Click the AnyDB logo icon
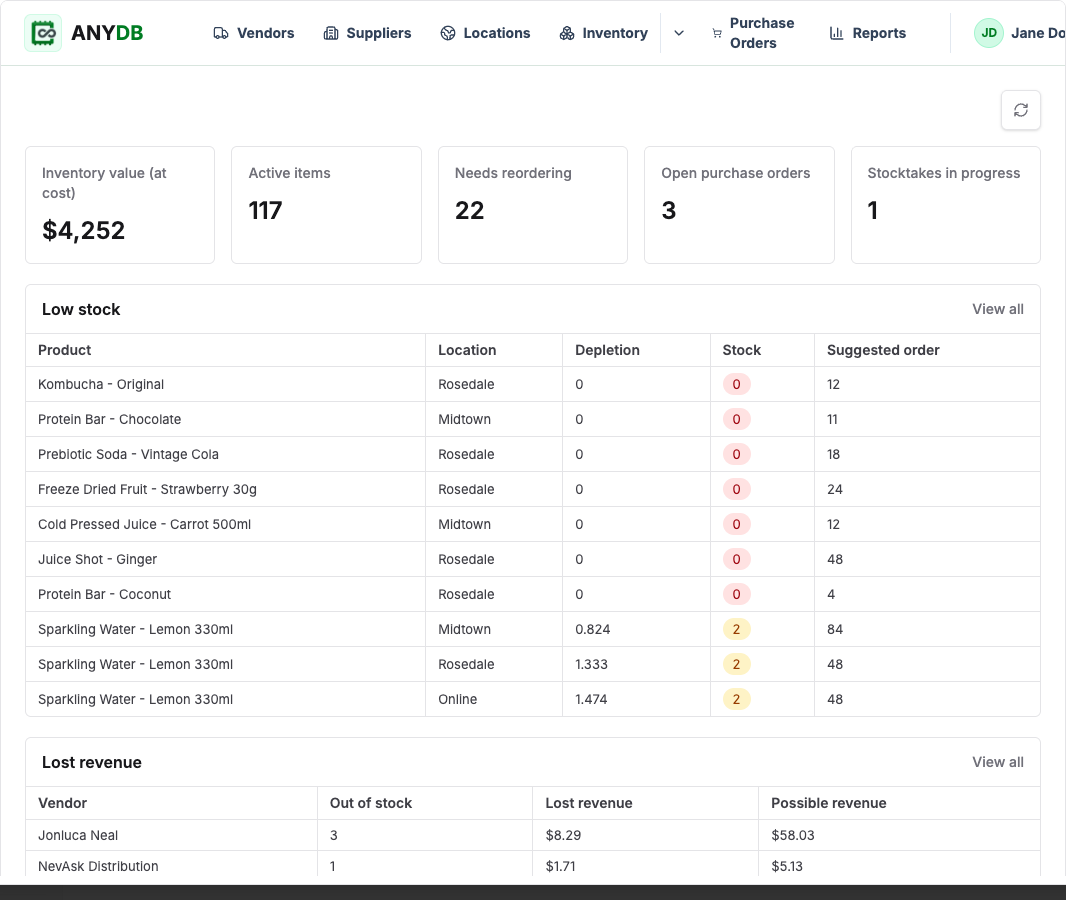1066x900 pixels. point(43,33)
